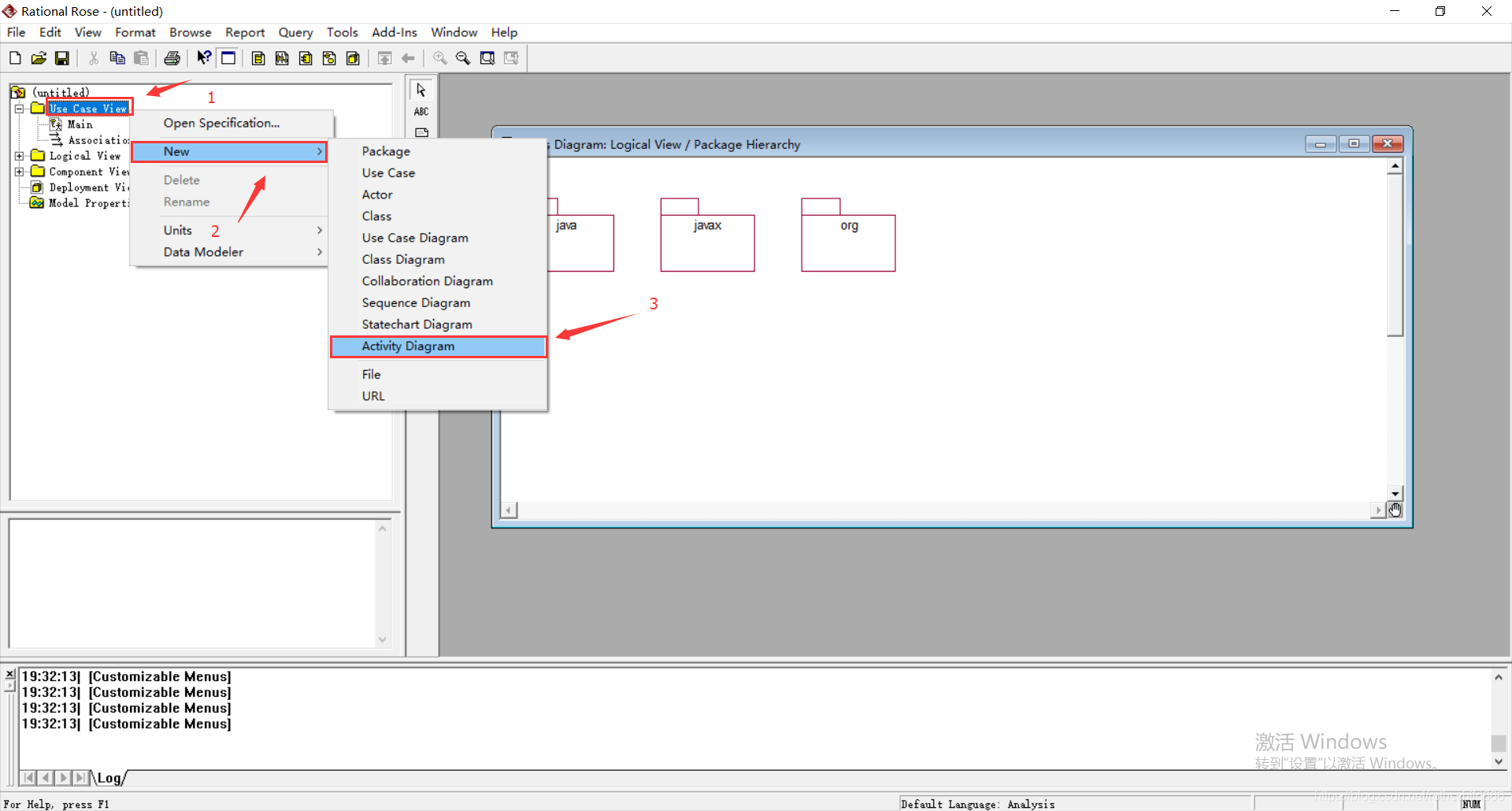Open the Add-Ins menu

click(395, 32)
